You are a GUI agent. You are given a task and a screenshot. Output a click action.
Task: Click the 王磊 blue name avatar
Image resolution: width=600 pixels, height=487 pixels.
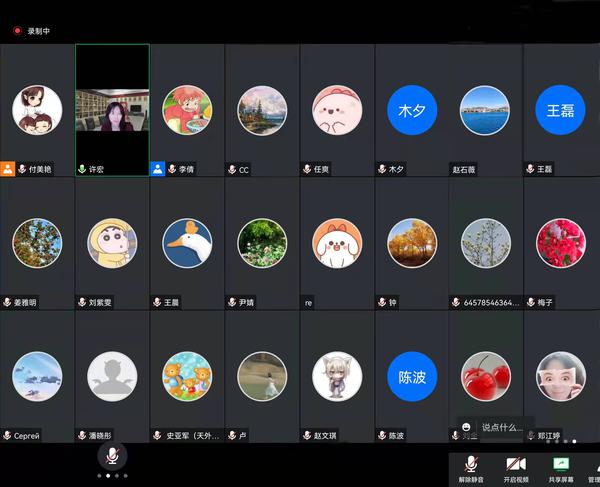pyautogui.click(x=561, y=110)
